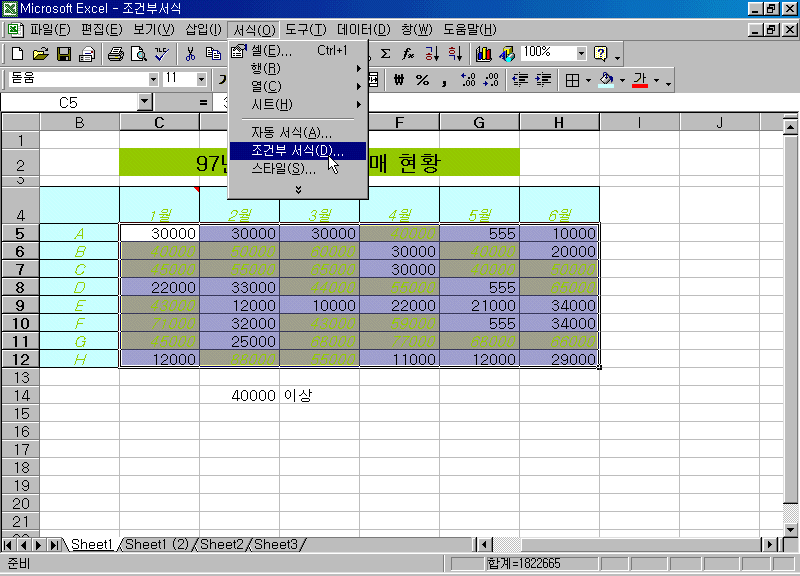Click the Cut scissors icon
The width and height of the screenshot is (800, 576).
[x=189, y=54]
